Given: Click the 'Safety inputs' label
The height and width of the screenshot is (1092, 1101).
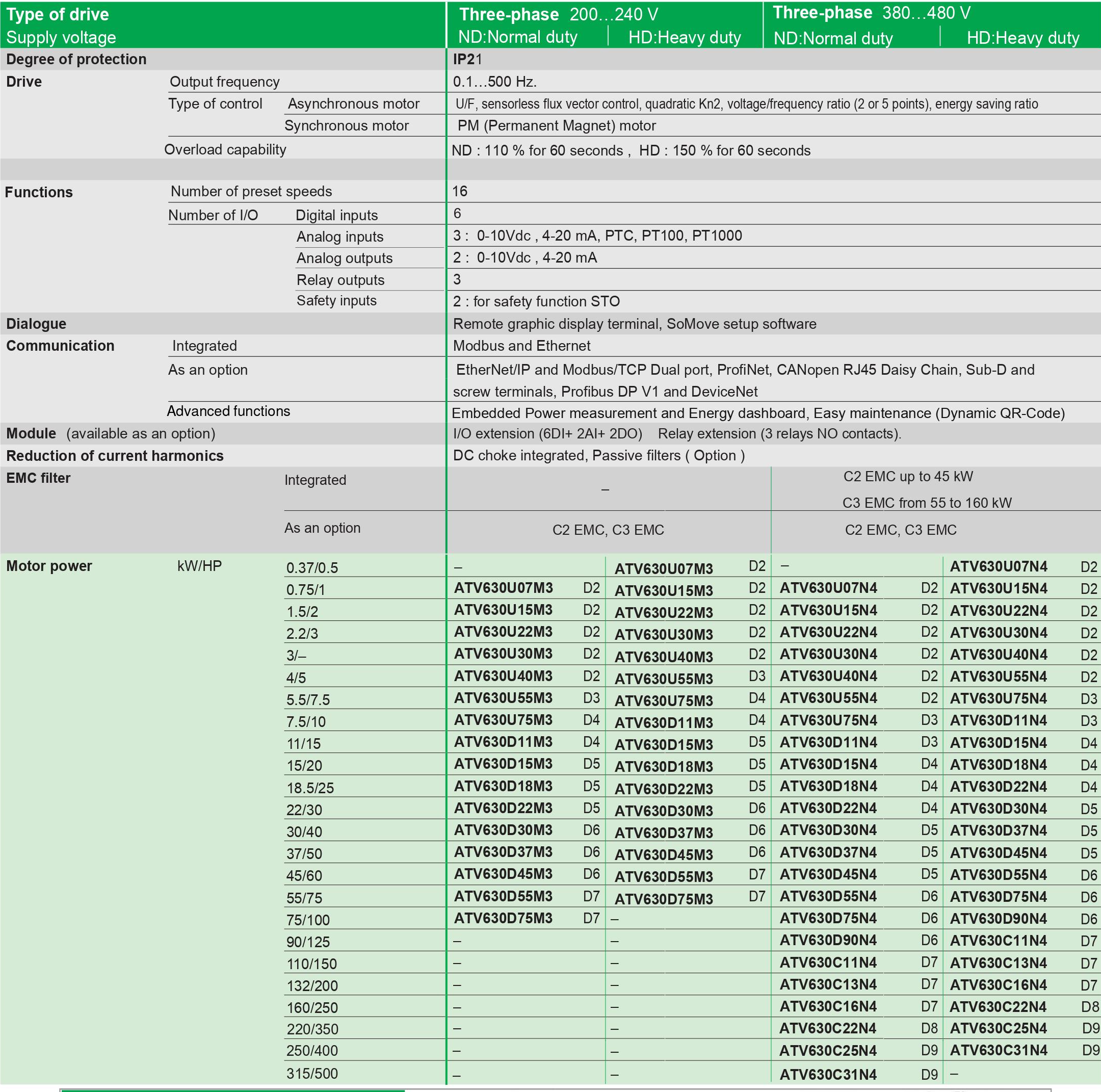Looking at the screenshot, I should click(x=336, y=300).
